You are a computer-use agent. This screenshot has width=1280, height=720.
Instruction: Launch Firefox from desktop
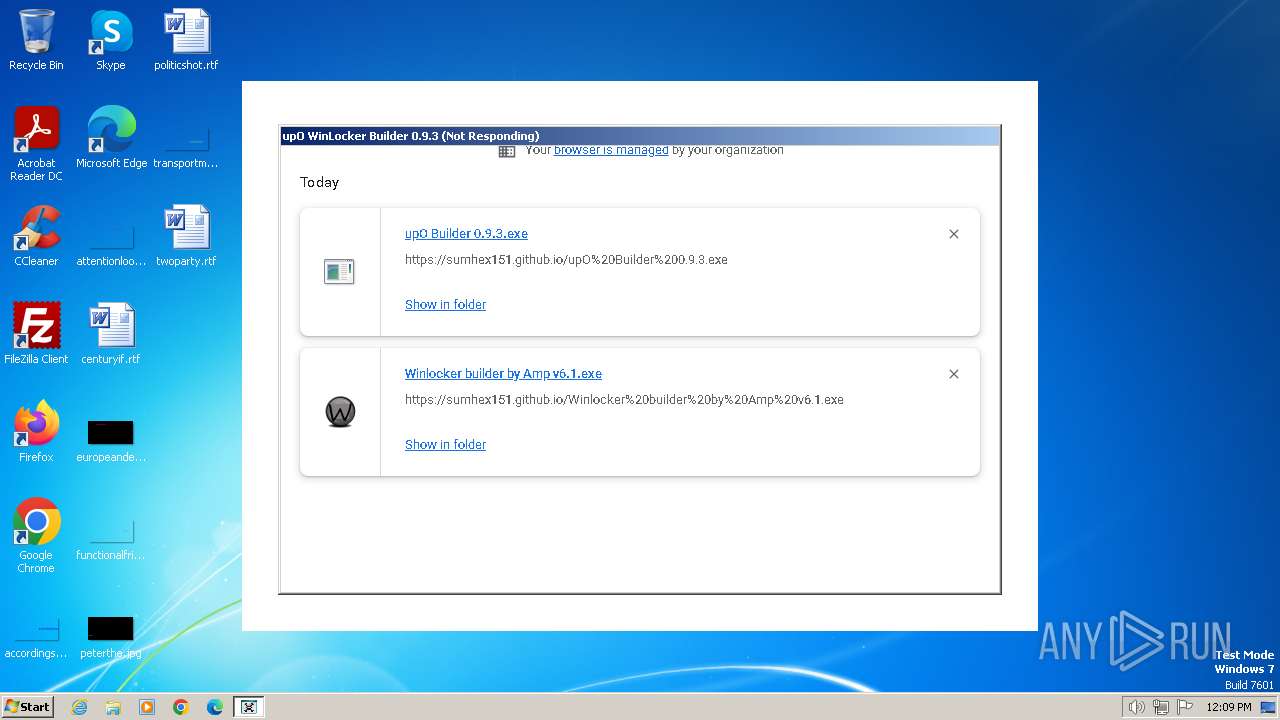tap(36, 432)
